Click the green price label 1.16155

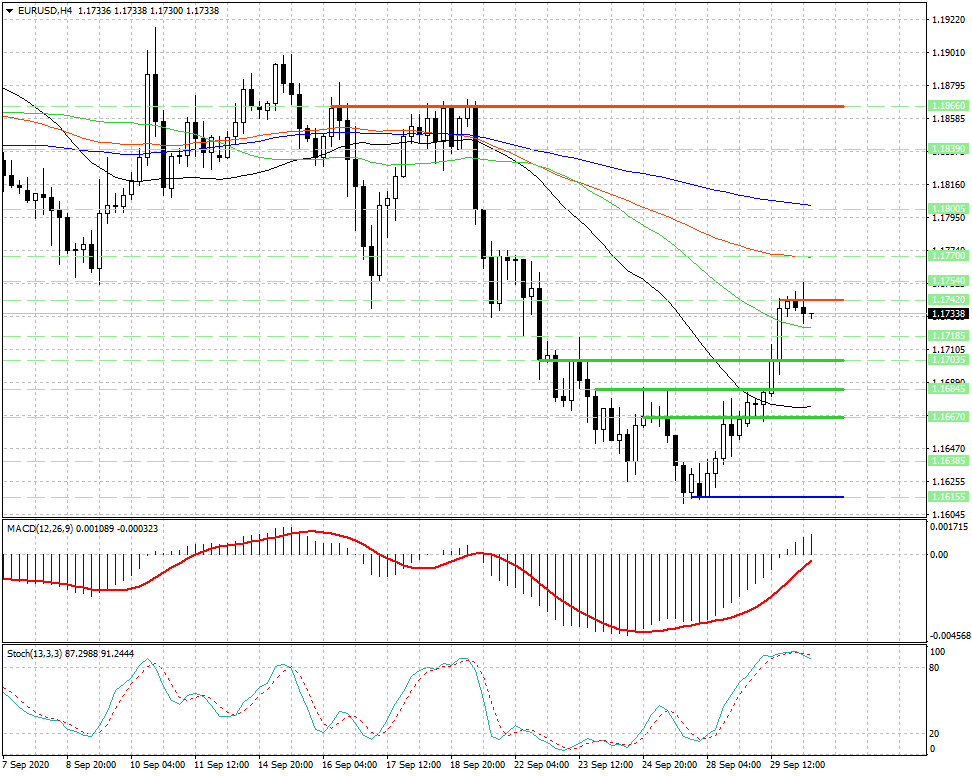click(x=948, y=496)
